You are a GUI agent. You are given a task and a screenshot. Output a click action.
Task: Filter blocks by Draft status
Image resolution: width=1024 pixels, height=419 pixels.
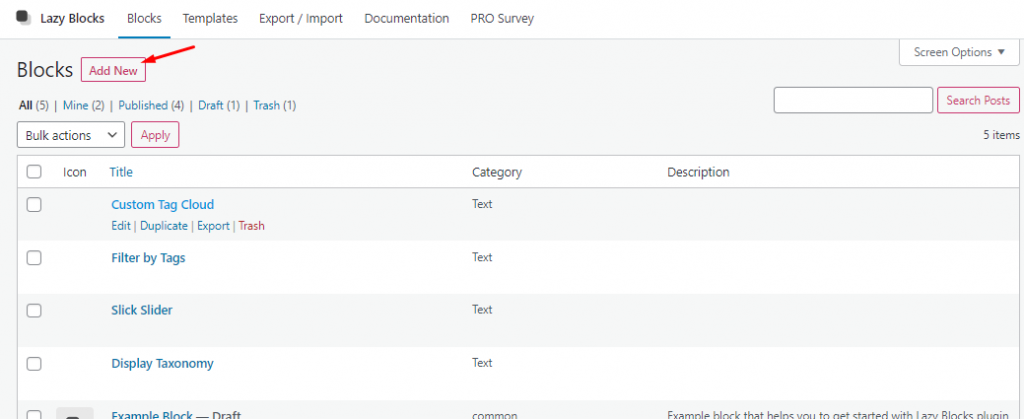coord(210,105)
